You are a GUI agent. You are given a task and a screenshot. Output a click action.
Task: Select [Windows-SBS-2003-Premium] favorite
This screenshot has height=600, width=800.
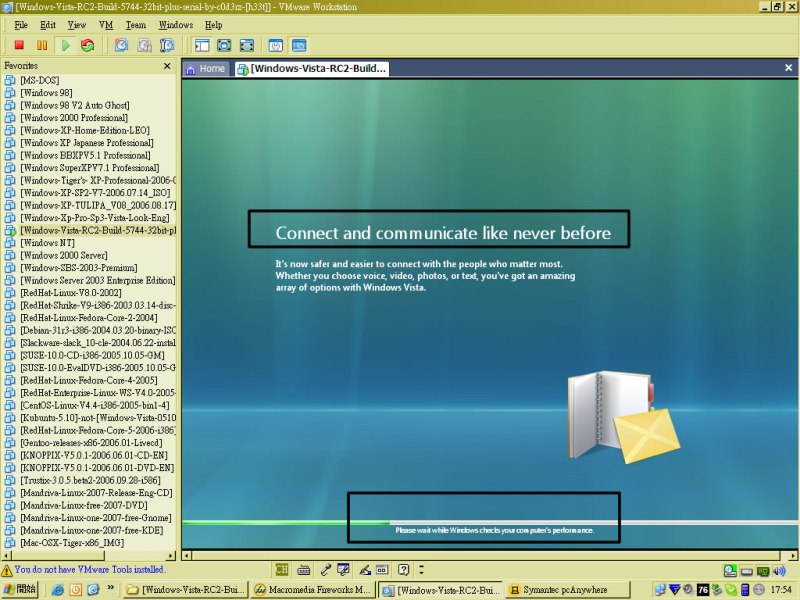click(79, 268)
